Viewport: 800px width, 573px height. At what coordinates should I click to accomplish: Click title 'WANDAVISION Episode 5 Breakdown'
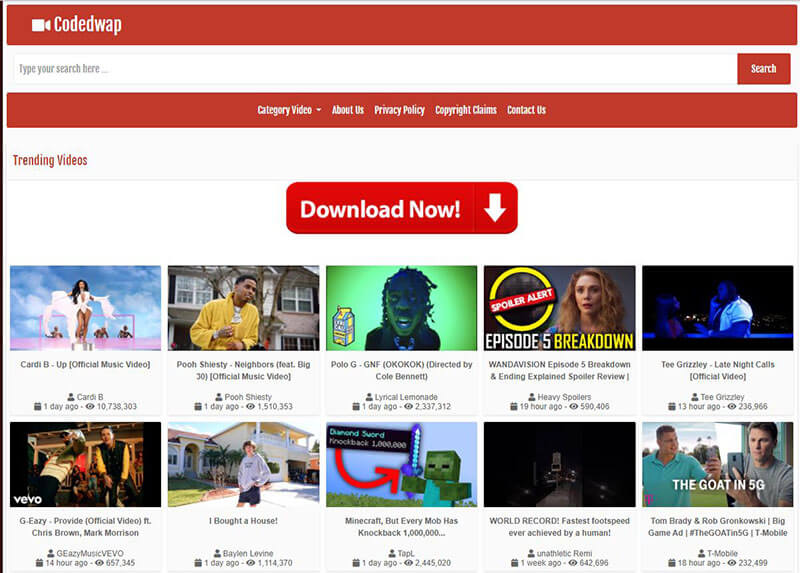(560, 370)
